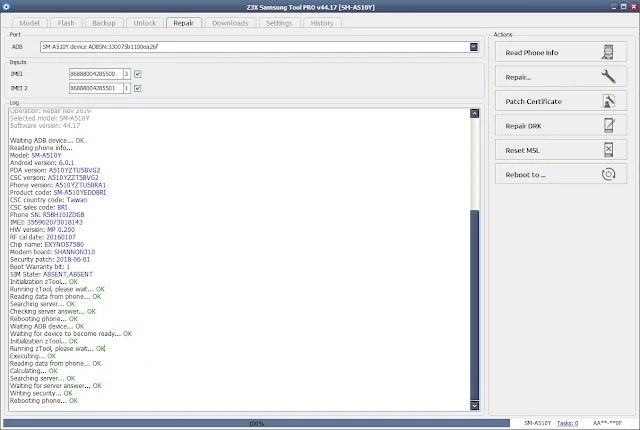Select the ADB device combo box

tap(259, 47)
